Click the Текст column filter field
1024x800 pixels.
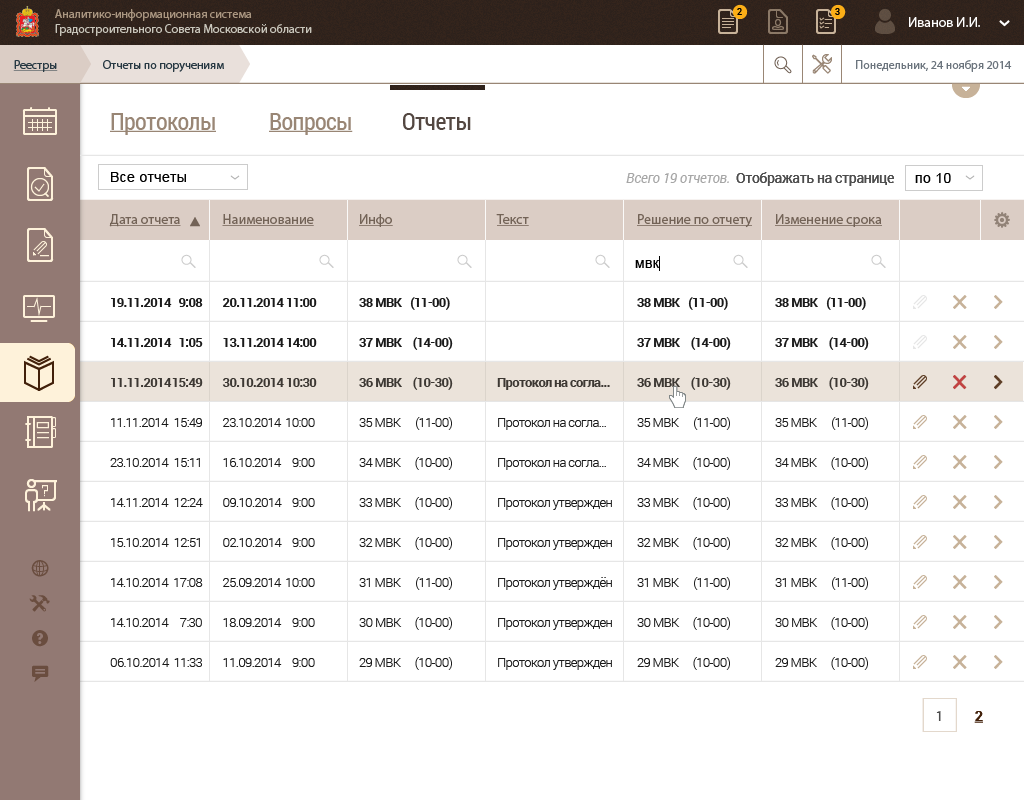(554, 261)
